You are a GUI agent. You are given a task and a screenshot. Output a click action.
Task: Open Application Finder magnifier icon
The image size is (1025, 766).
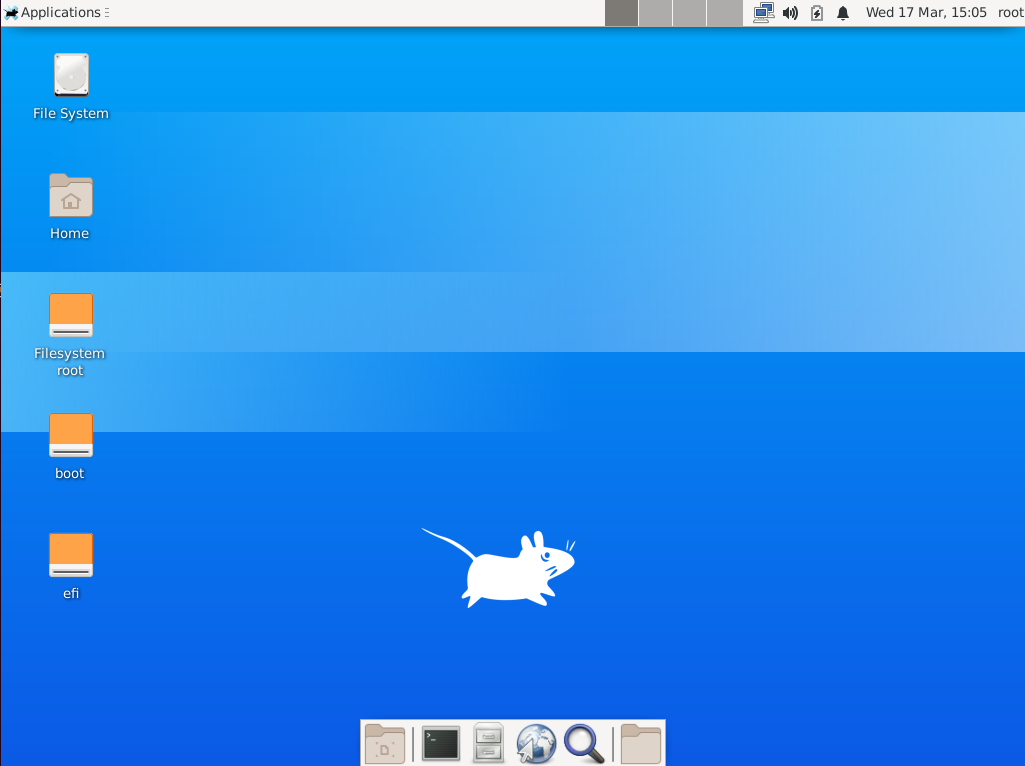click(x=584, y=744)
